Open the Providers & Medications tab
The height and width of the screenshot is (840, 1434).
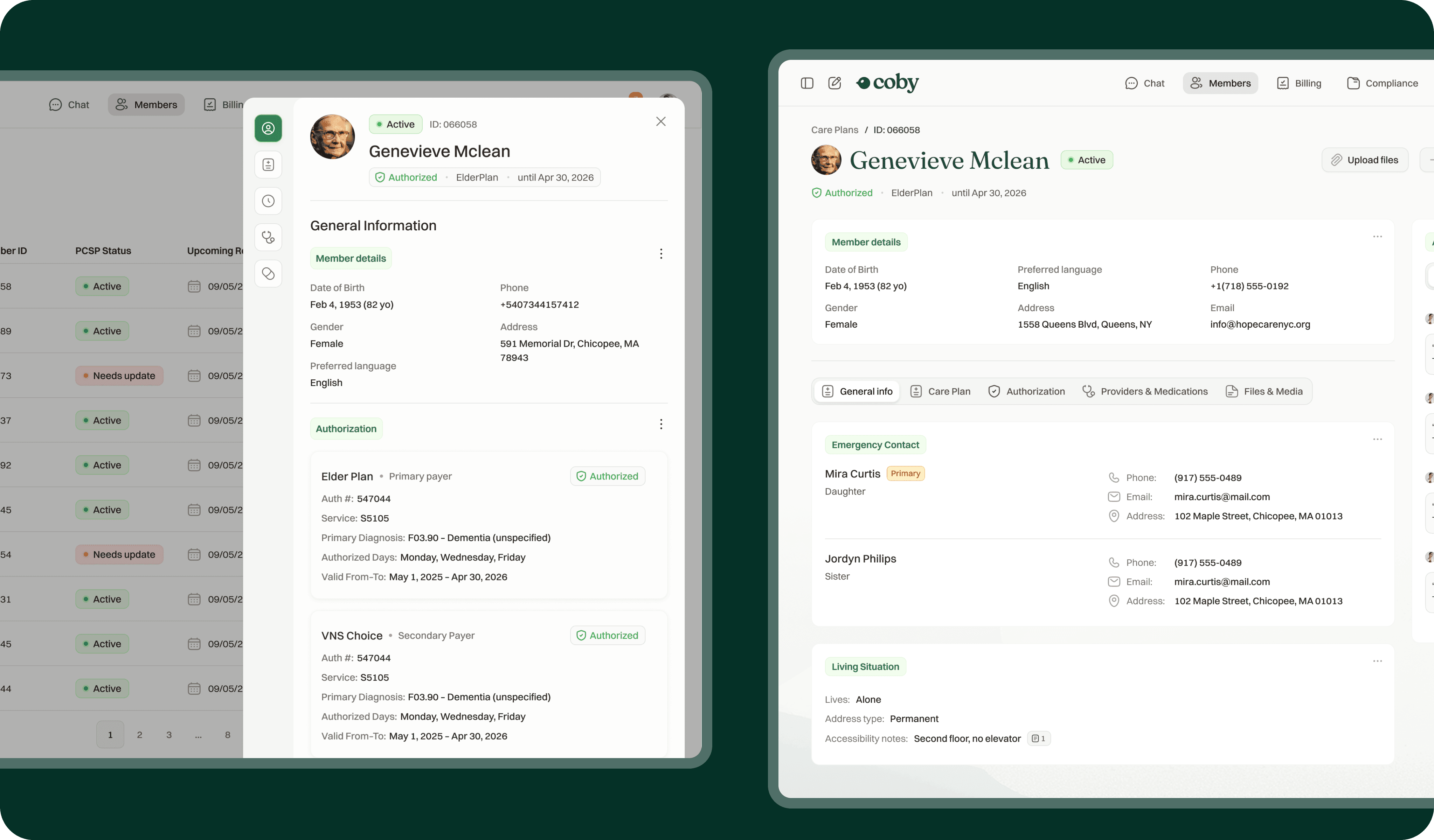coord(1145,391)
